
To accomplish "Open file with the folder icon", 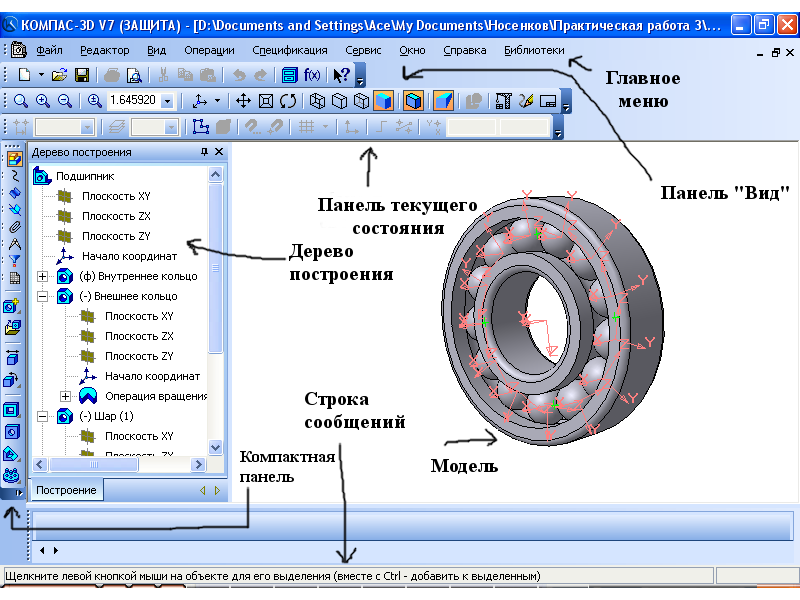I will (59, 75).
